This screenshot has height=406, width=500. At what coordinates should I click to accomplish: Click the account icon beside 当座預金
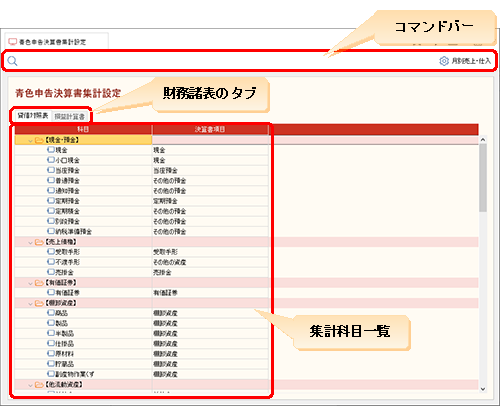click(x=51, y=170)
